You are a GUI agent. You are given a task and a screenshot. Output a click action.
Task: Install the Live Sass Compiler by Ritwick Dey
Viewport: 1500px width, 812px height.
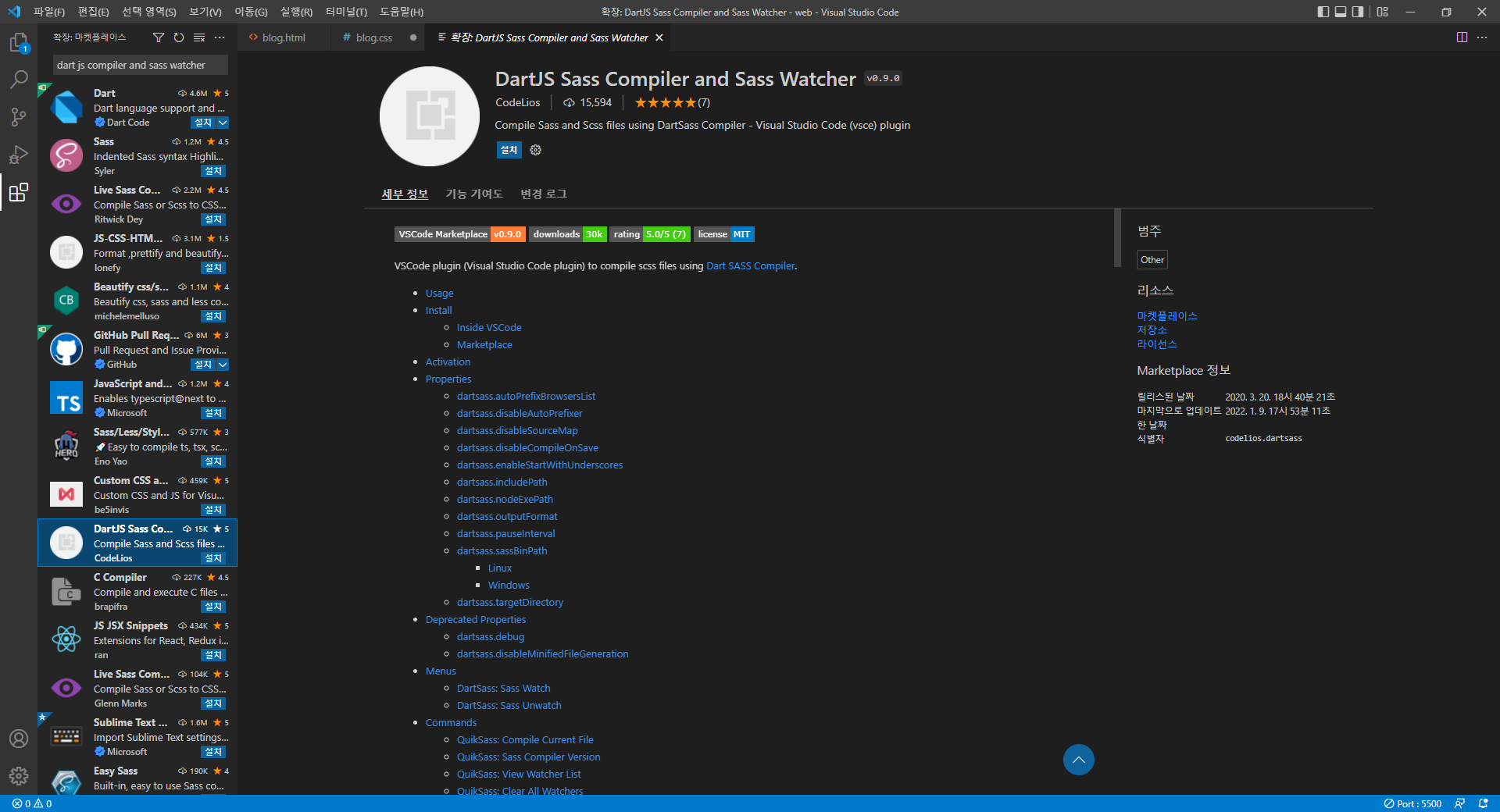click(213, 219)
